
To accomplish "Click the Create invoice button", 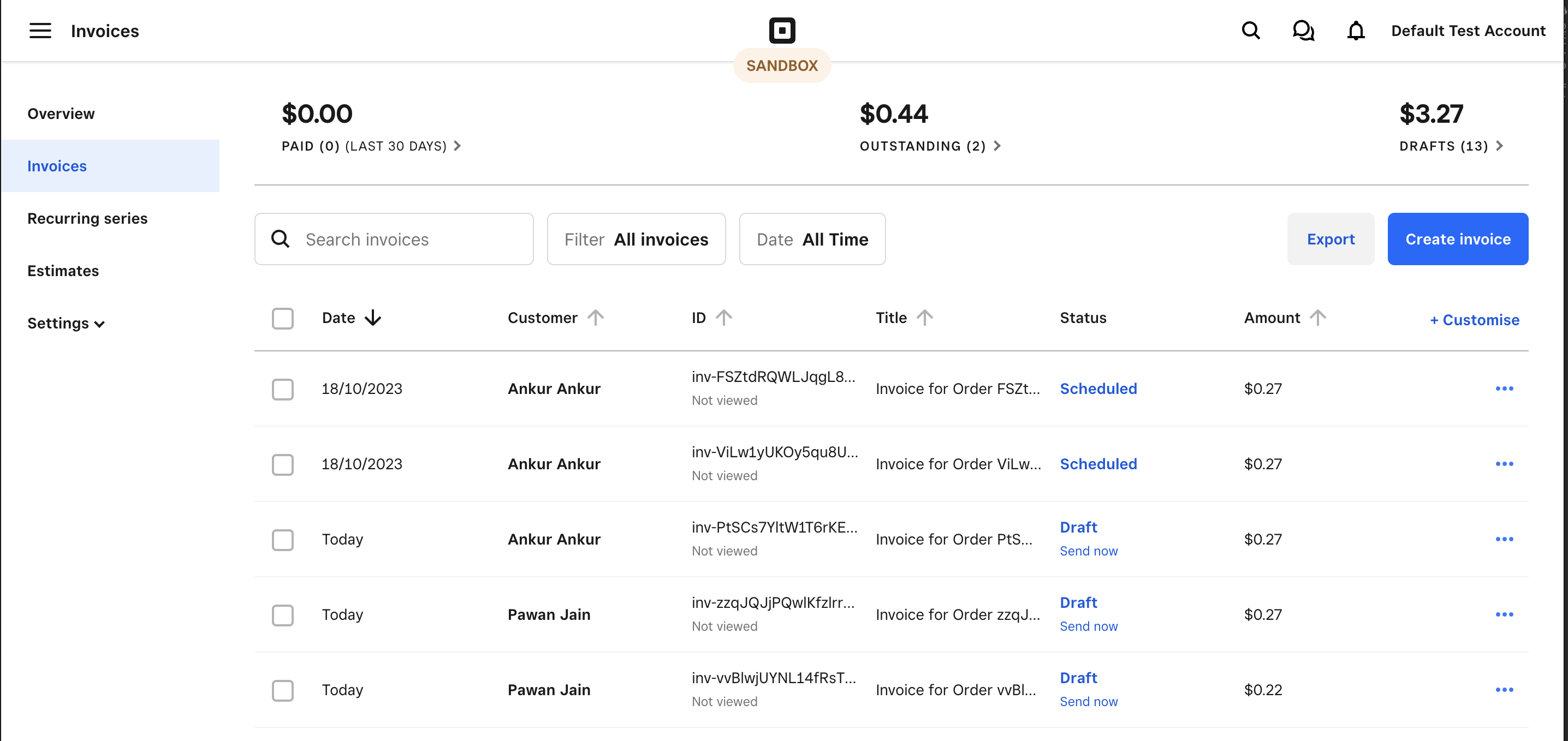I will coord(1457,239).
